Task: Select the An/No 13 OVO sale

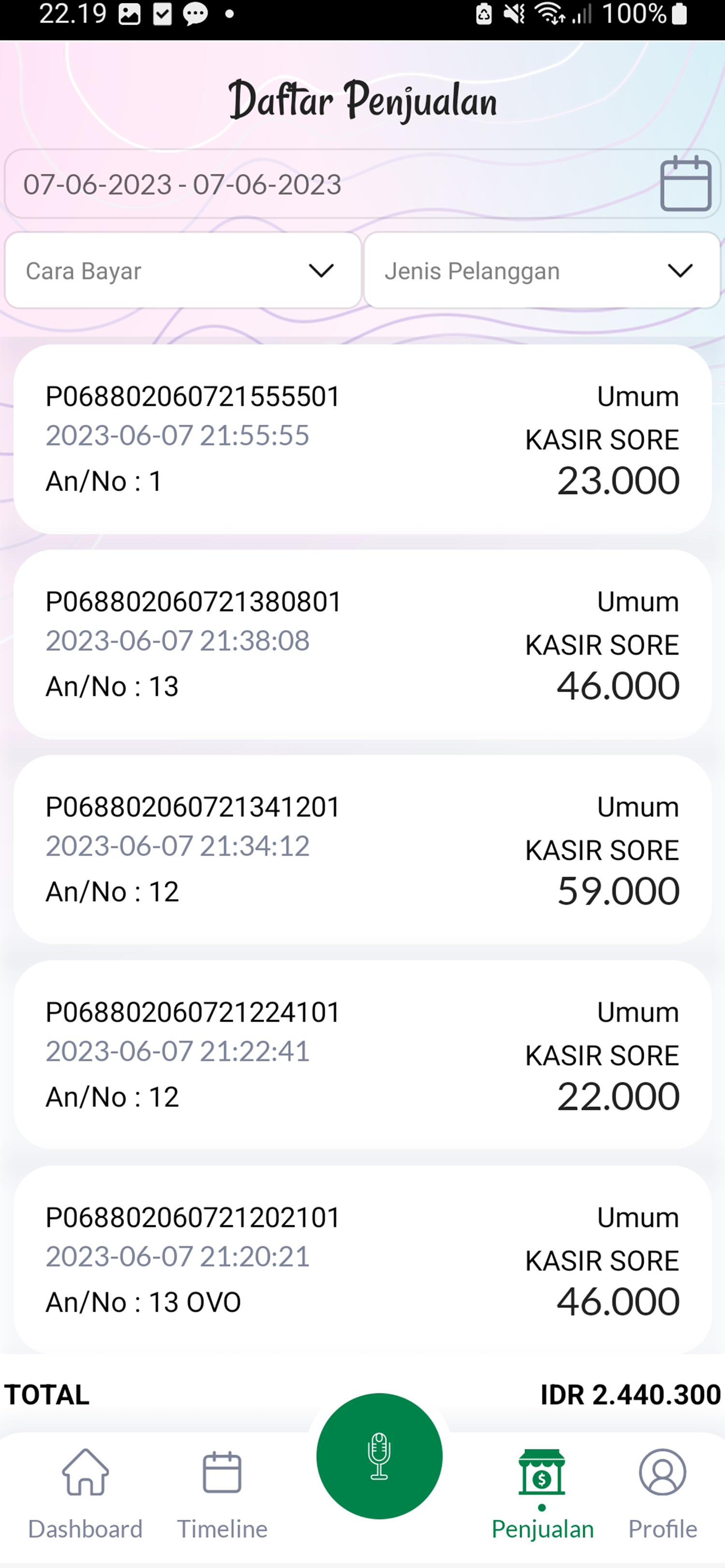Action: click(x=362, y=1259)
